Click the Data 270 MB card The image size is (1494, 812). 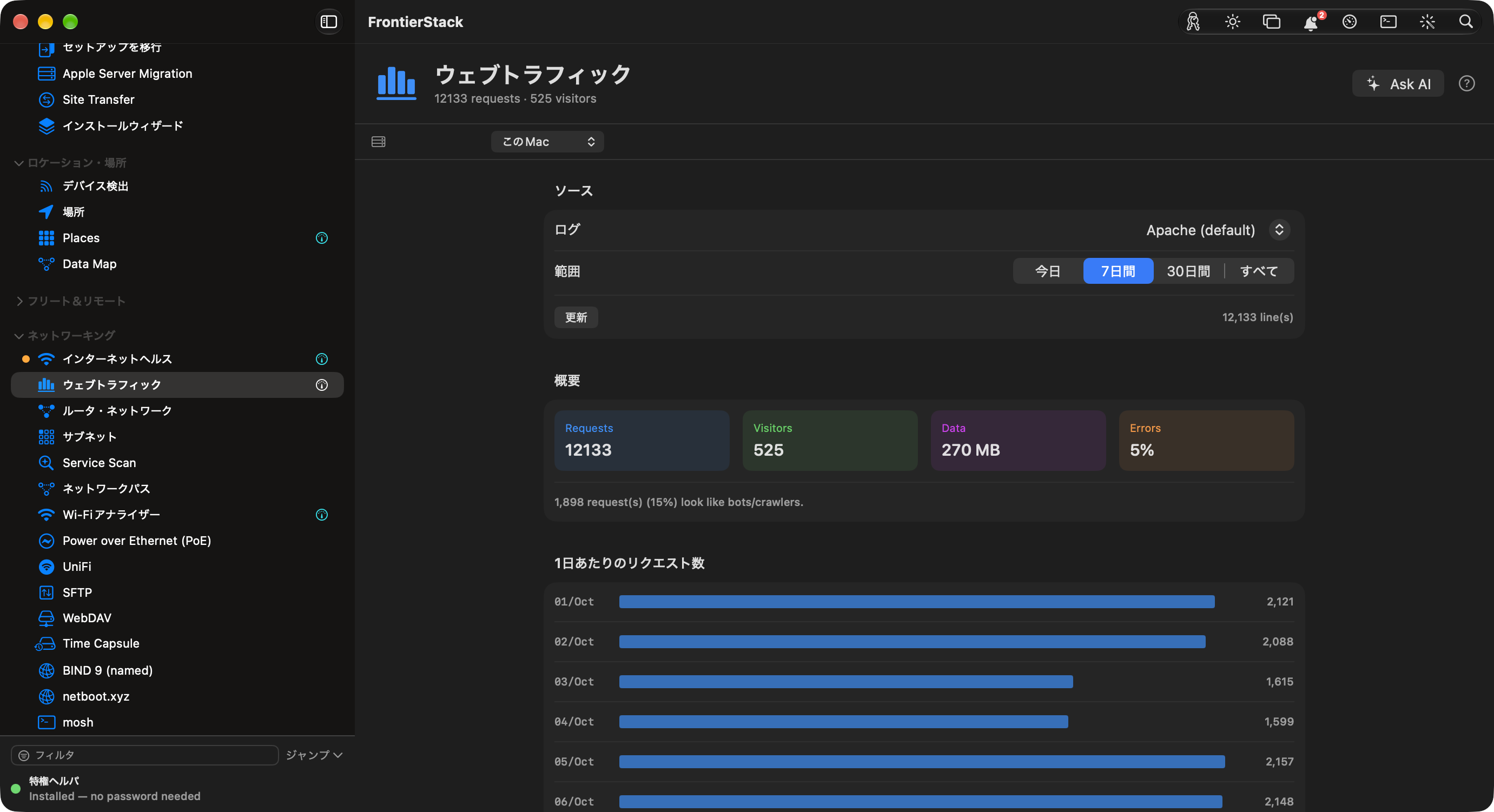coord(1018,441)
